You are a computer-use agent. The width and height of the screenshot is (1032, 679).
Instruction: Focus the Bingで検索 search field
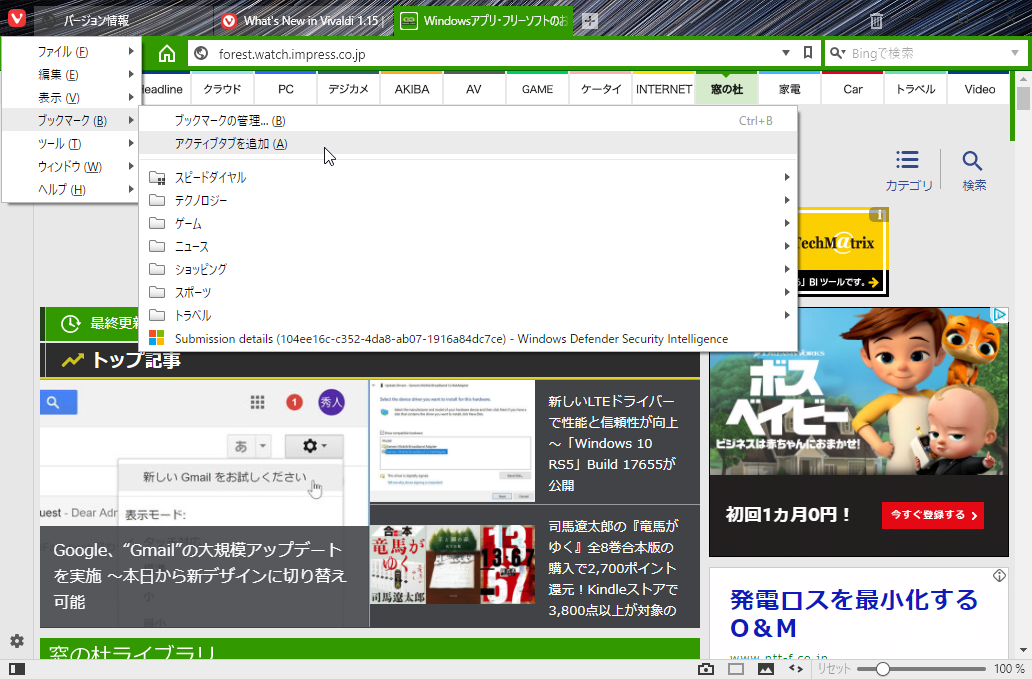pos(928,53)
